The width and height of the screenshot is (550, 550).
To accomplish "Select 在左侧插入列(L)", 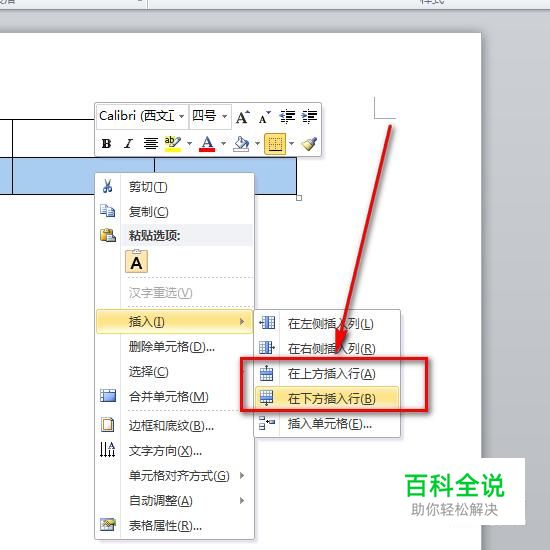I will click(327, 323).
